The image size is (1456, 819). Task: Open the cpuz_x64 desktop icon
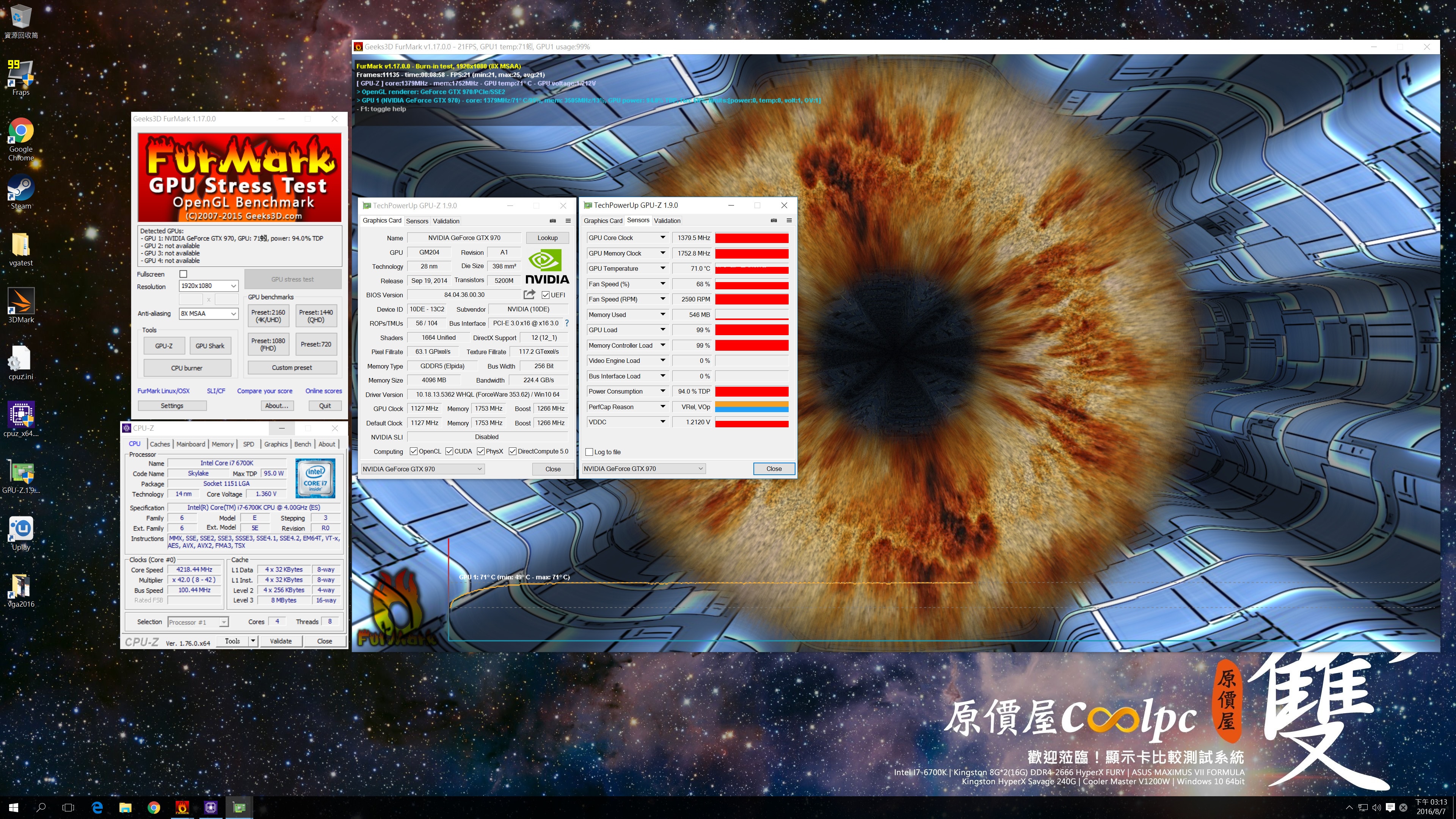coord(21,419)
